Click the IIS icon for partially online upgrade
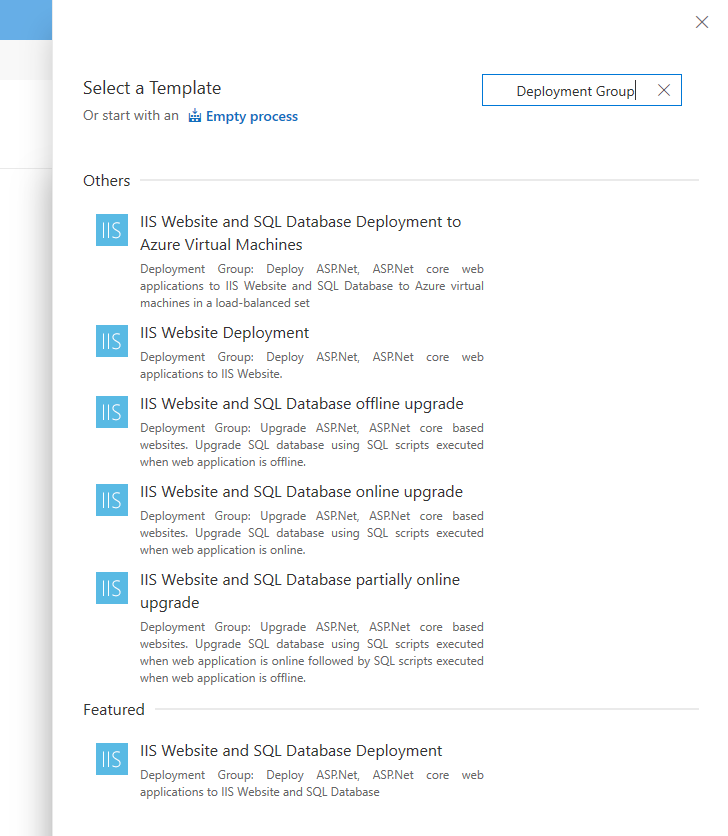This screenshot has width=728, height=836. tap(111, 588)
